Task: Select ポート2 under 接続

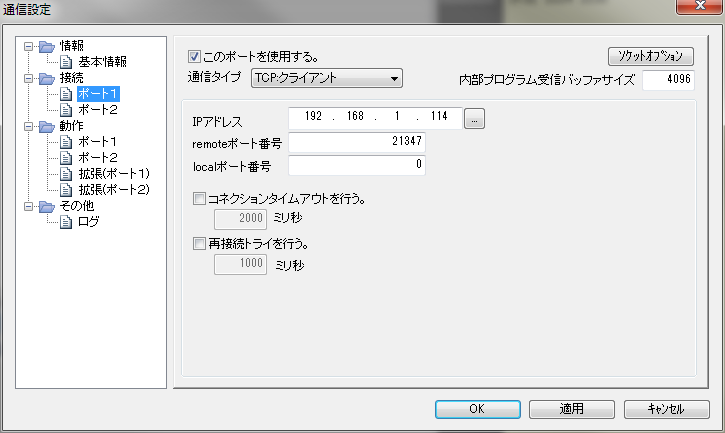Action: (x=98, y=110)
